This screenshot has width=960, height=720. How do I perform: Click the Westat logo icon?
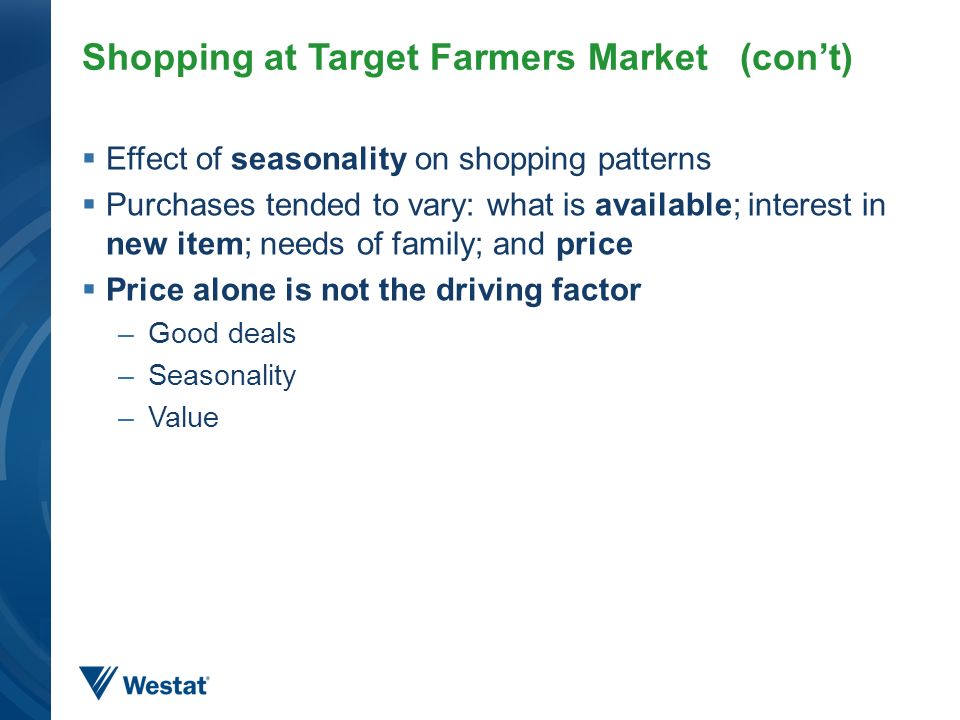click(98, 683)
